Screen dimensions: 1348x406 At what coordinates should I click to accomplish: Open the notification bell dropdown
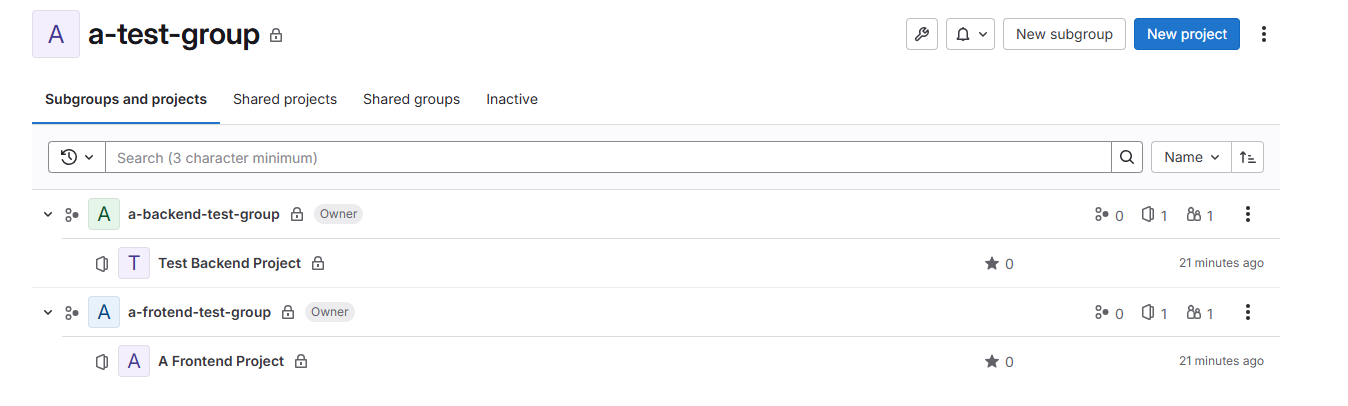point(970,34)
